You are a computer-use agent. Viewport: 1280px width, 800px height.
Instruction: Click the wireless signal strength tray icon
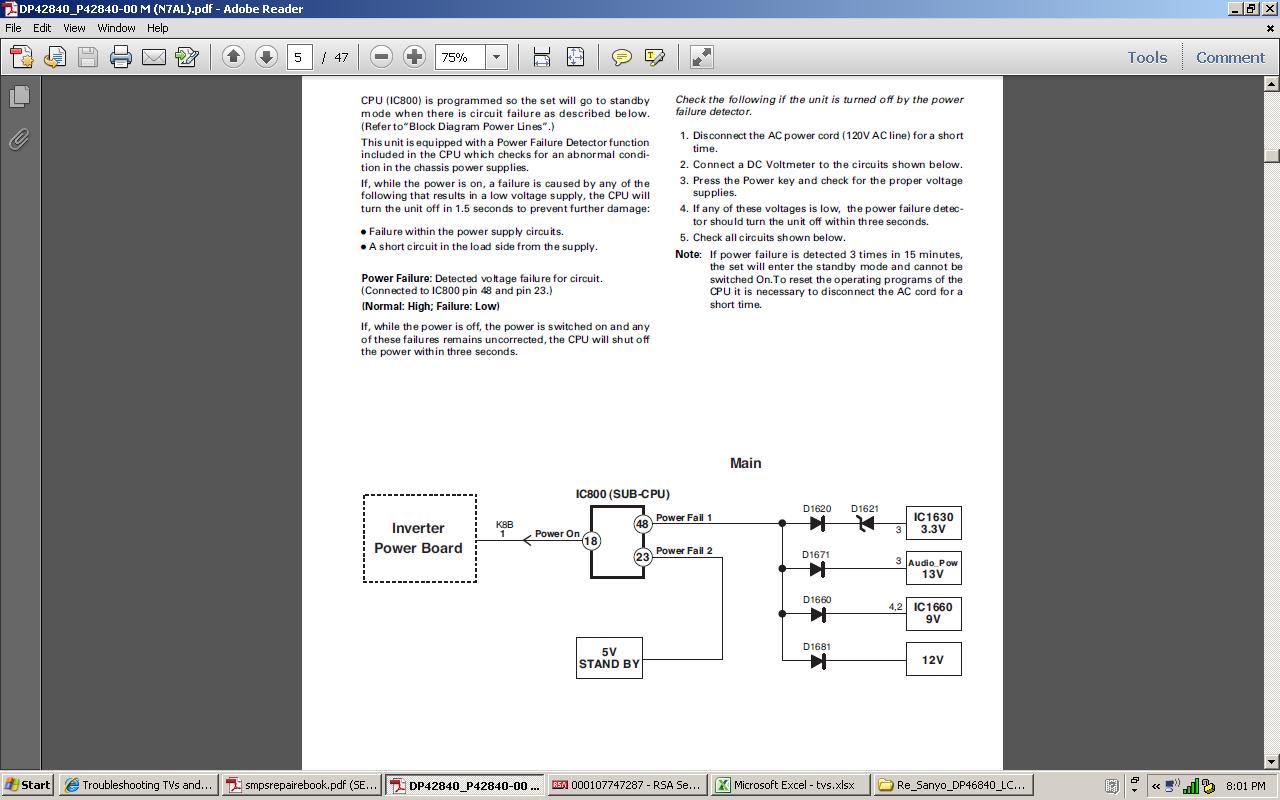point(1191,786)
